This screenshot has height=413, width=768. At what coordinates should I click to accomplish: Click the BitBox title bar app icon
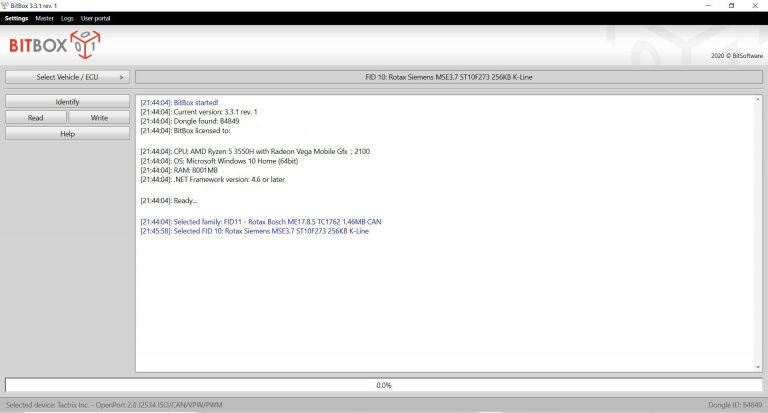coord(5,5)
